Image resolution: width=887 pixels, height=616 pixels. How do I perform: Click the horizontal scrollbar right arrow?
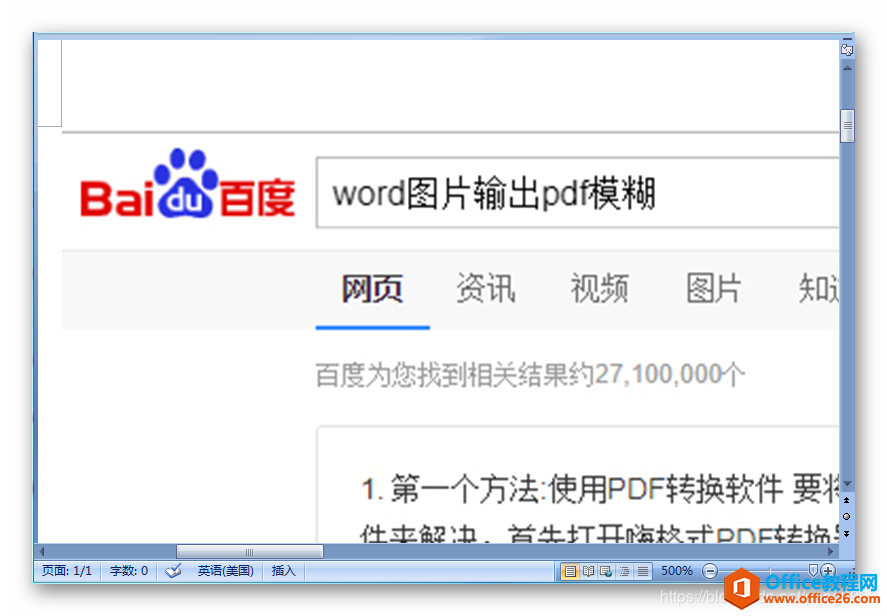tap(830, 551)
